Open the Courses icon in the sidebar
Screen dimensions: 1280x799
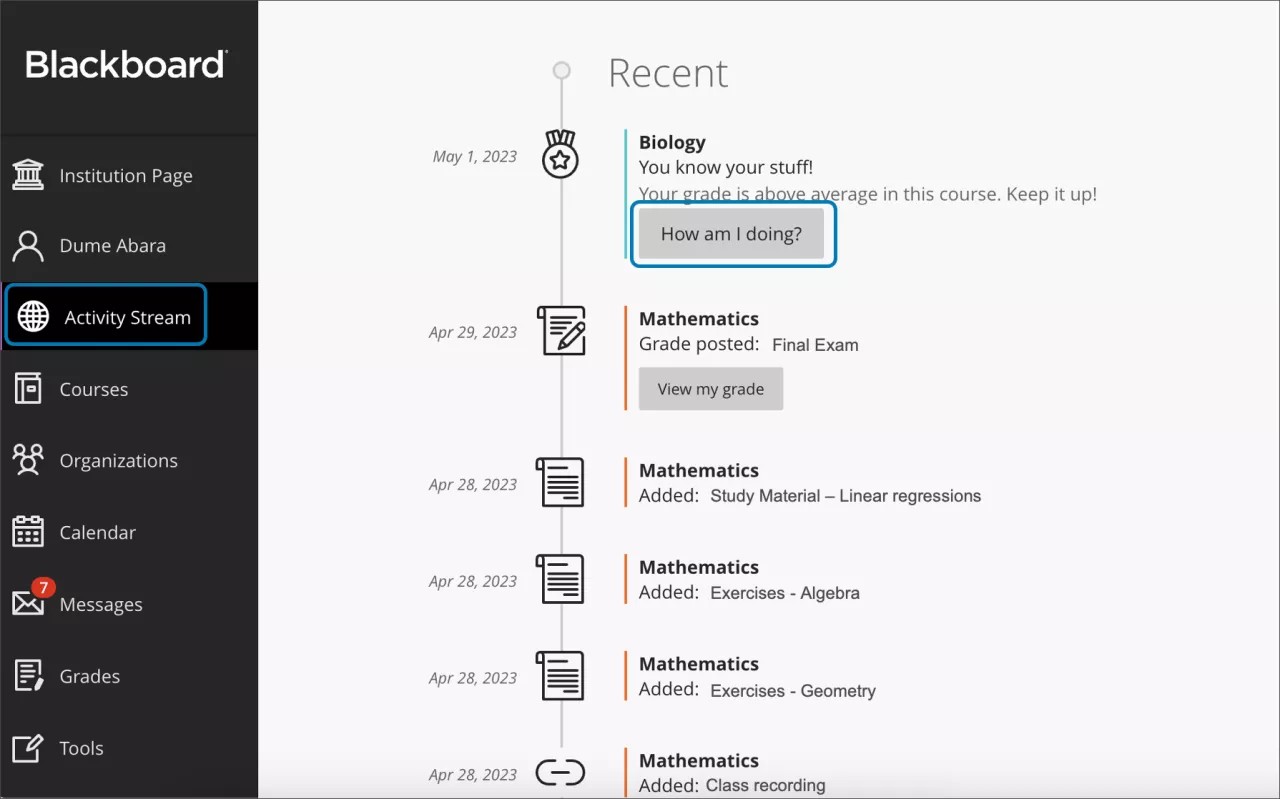(x=30, y=389)
